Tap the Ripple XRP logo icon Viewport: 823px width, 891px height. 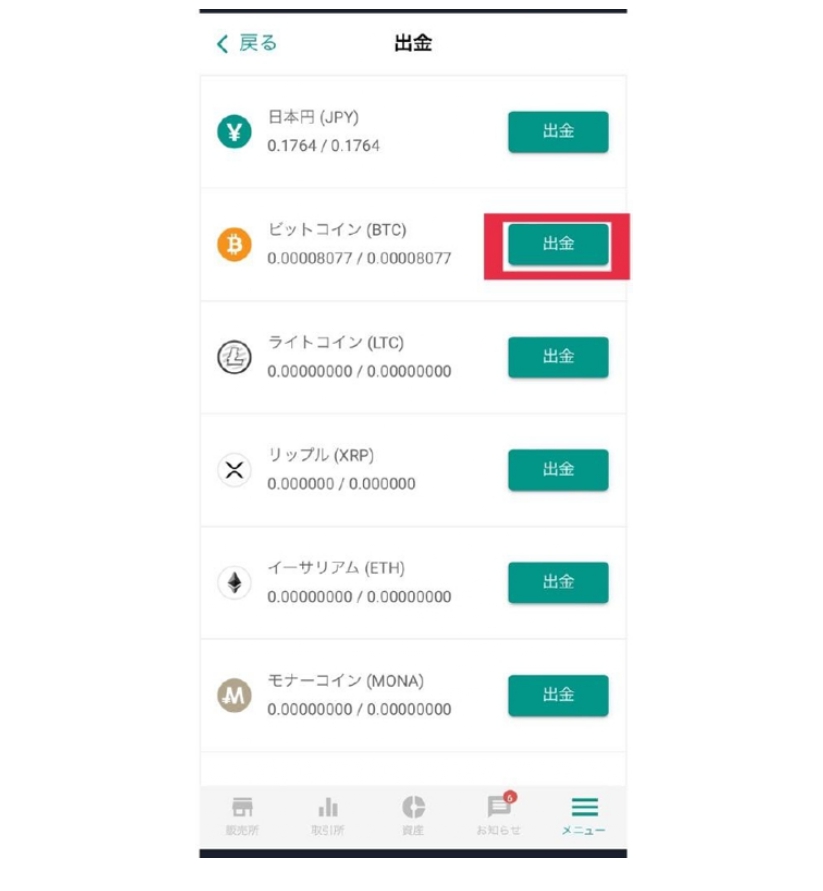[234, 470]
